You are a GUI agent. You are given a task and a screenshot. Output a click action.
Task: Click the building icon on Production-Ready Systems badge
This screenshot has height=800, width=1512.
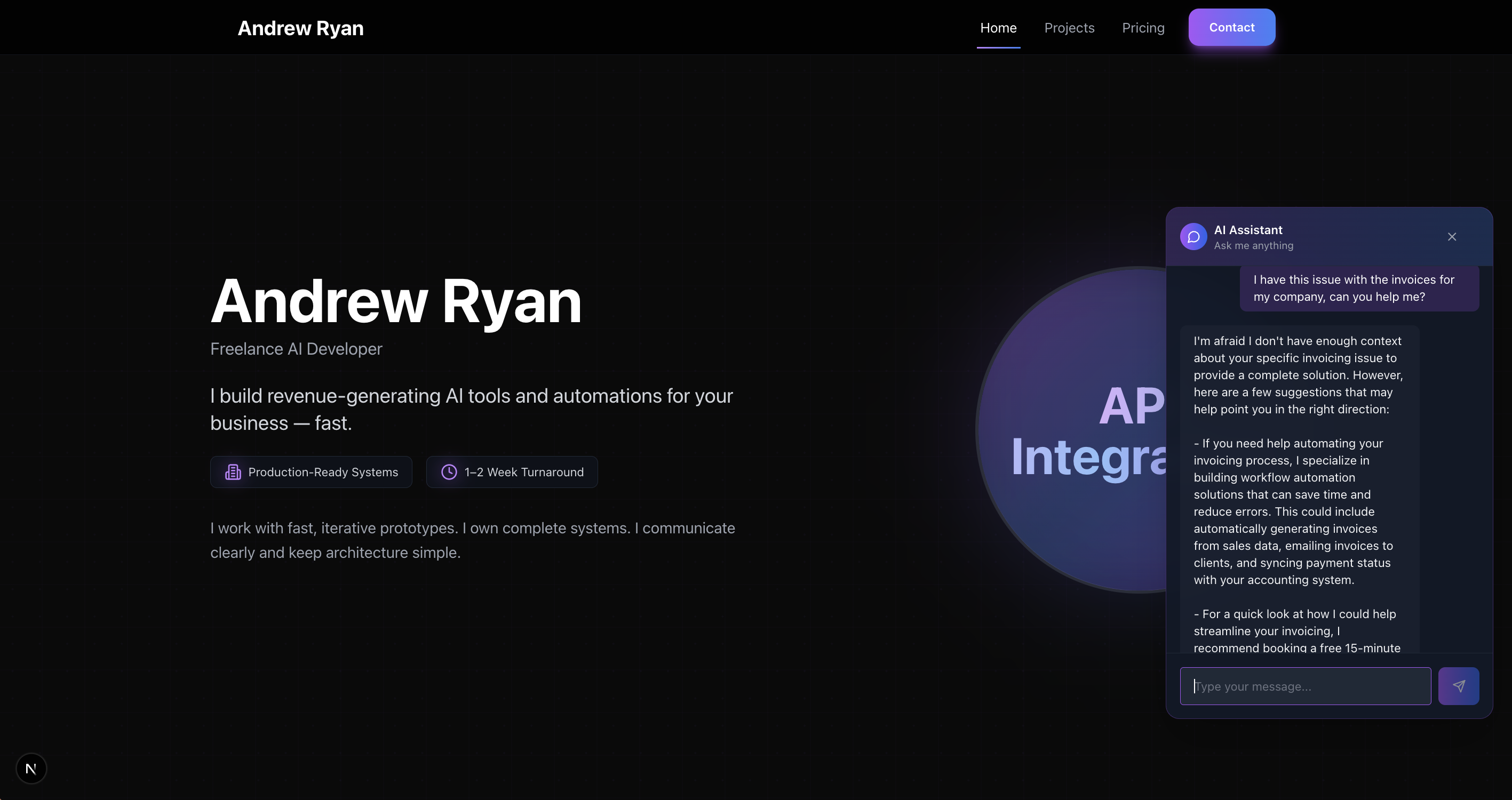233,472
